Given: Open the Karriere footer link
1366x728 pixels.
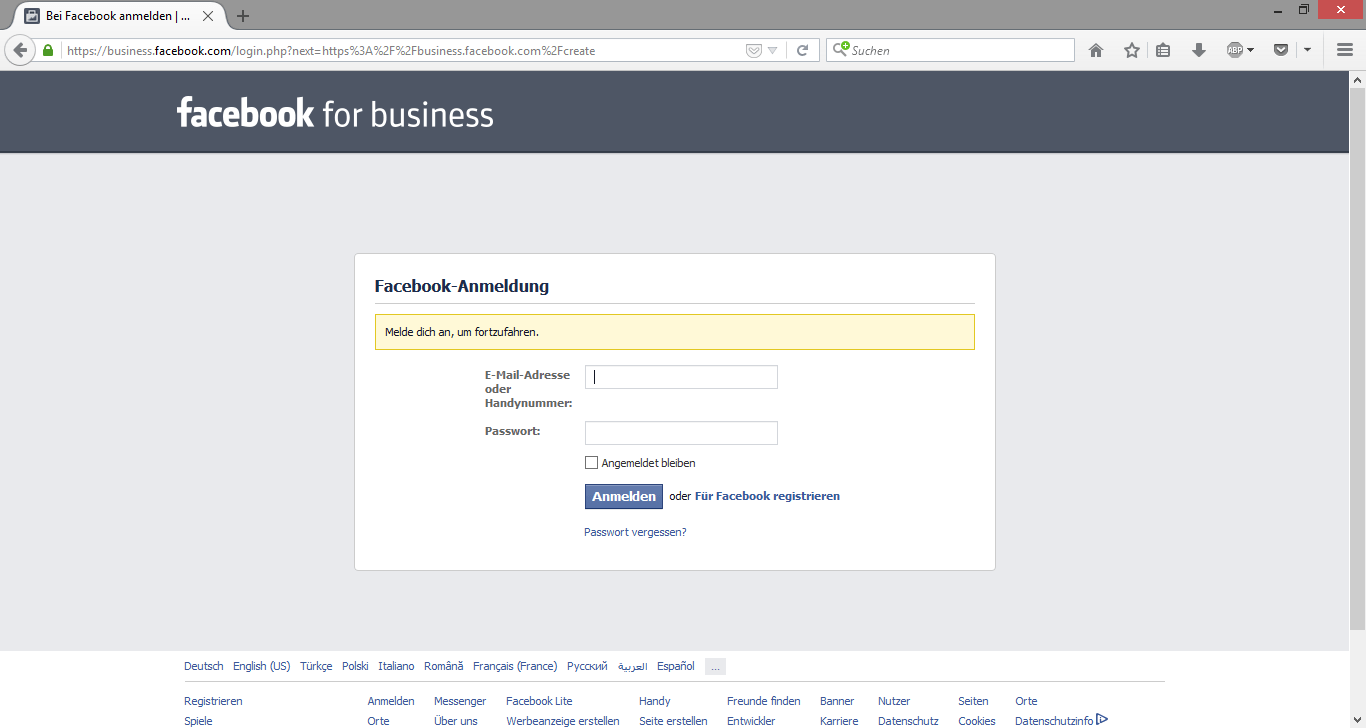Looking at the screenshot, I should pyautogui.click(x=839, y=720).
